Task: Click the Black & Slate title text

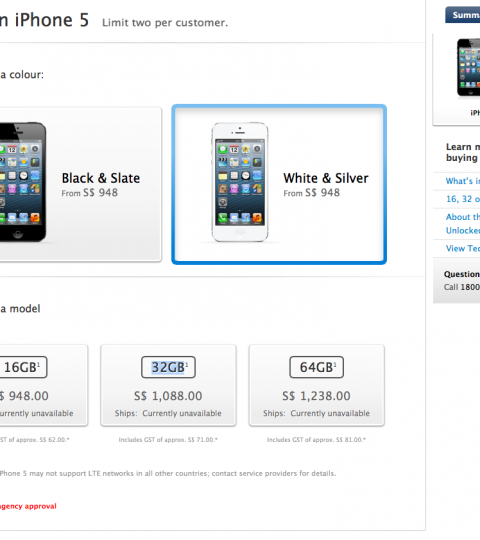Action: 101,178
